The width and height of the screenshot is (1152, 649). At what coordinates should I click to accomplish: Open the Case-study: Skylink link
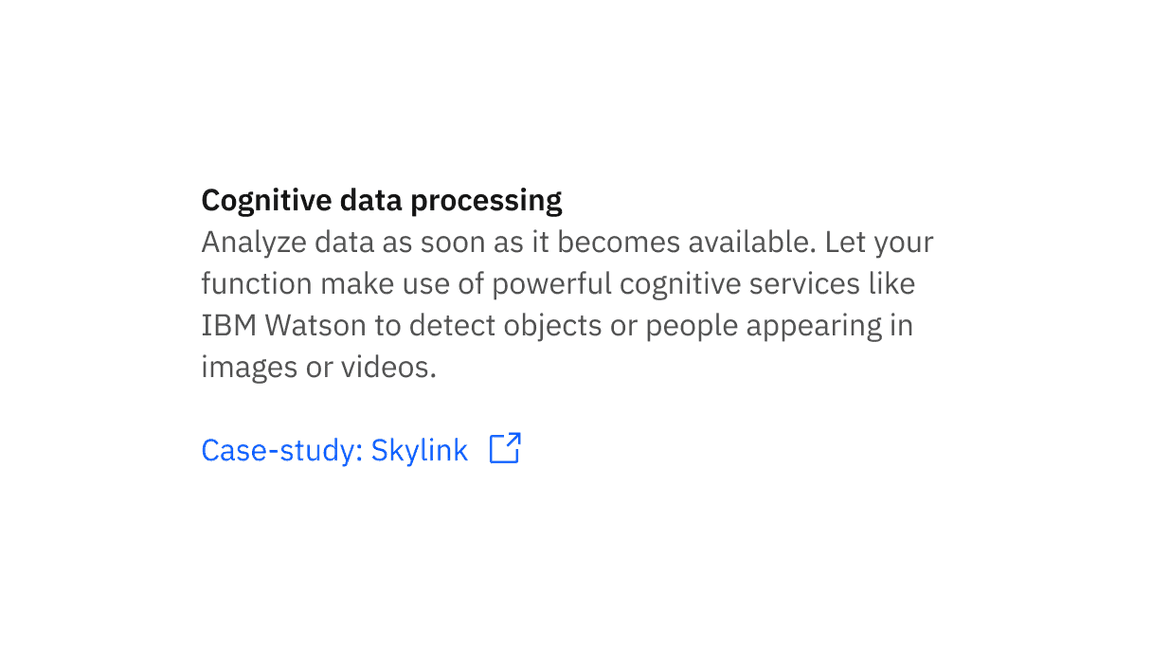tap(334, 450)
